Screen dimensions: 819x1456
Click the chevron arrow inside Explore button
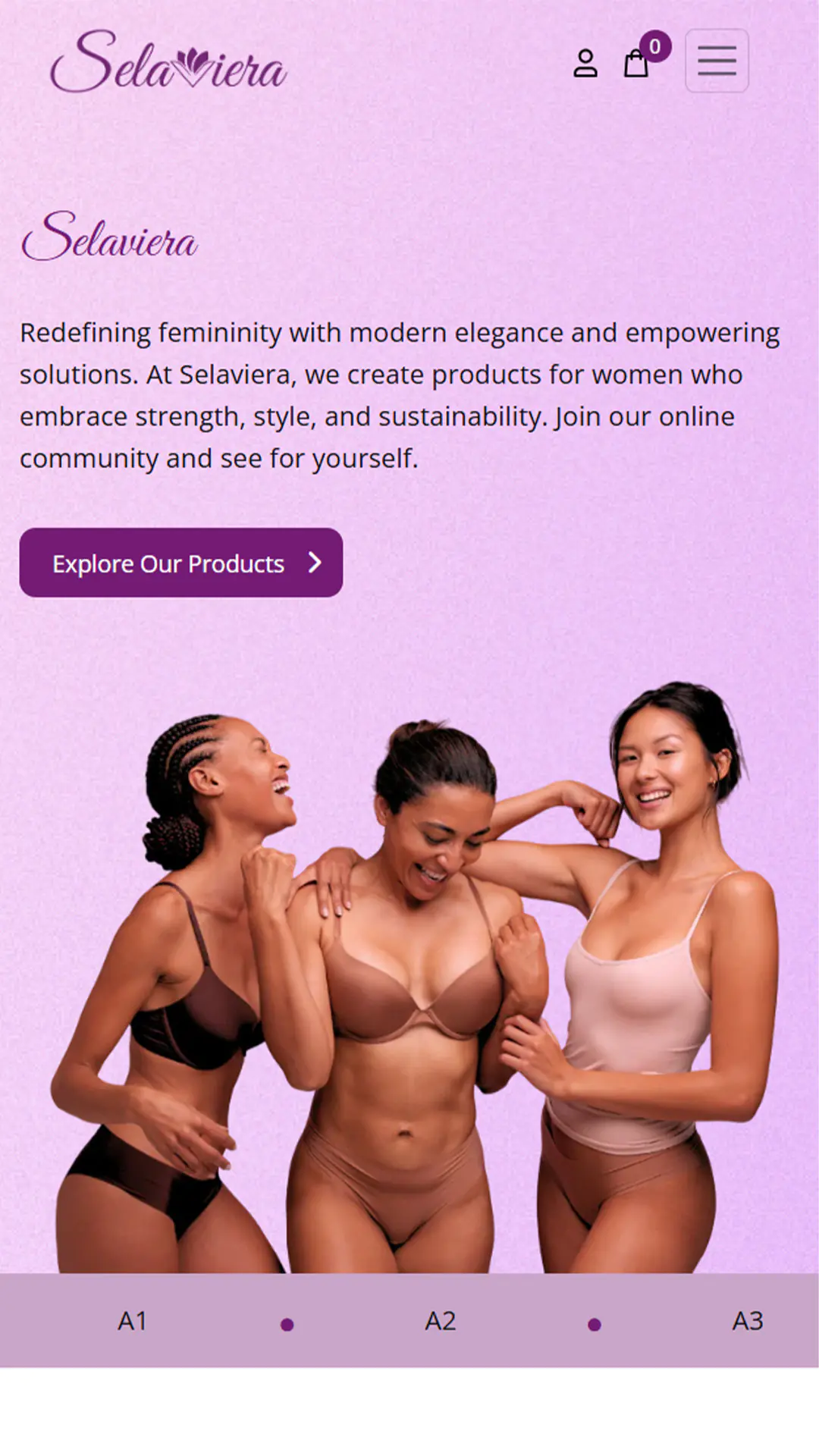(x=315, y=563)
